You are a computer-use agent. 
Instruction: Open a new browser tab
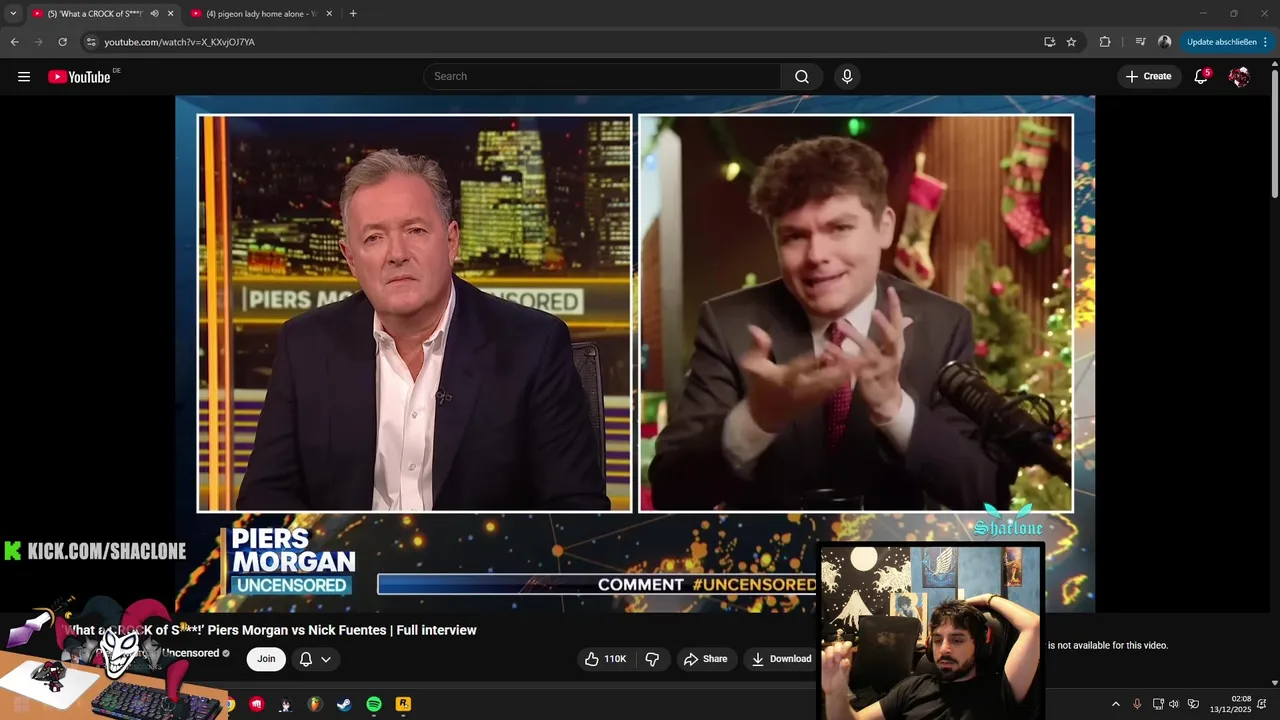[x=353, y=14]
